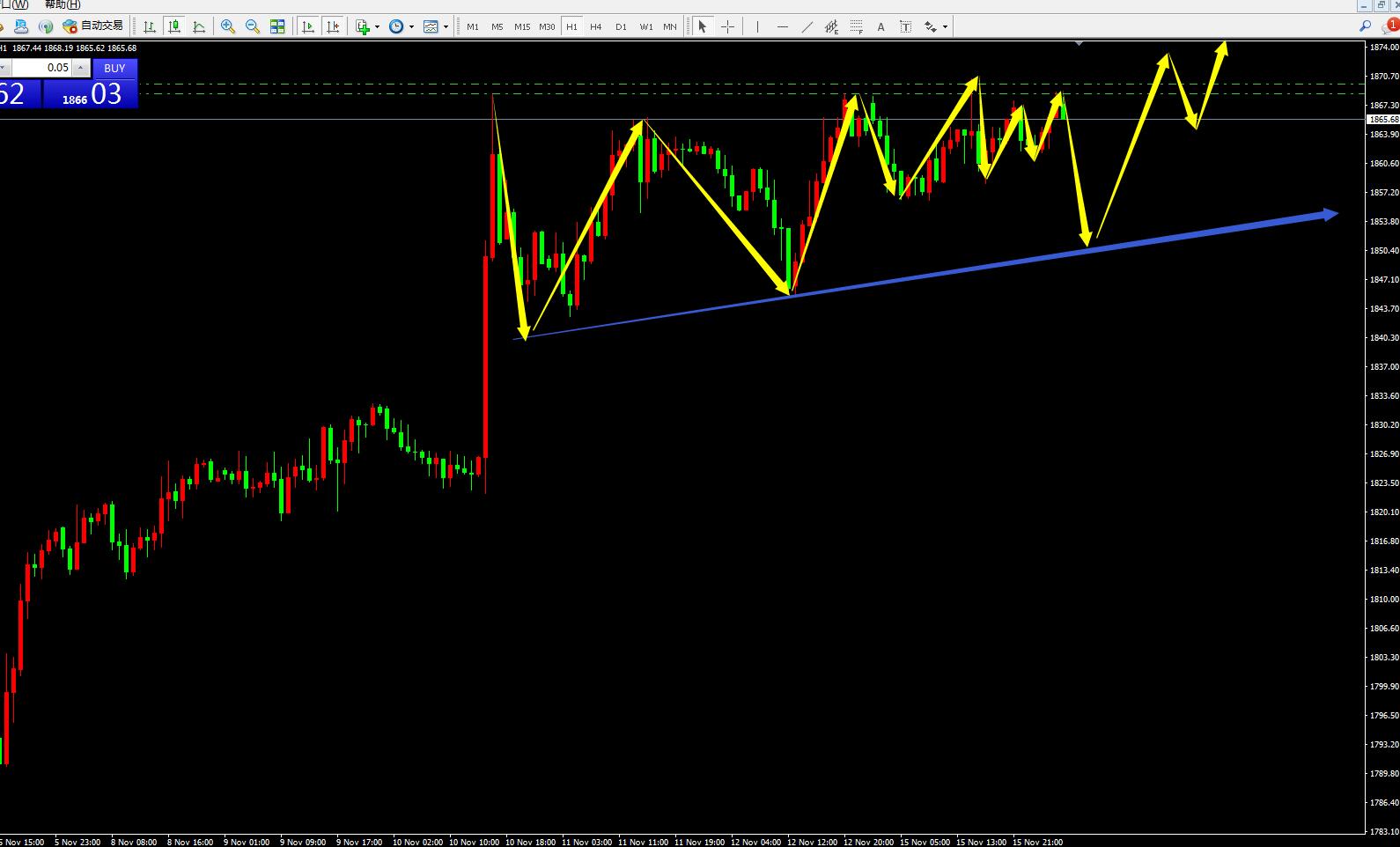Open the Help (帮助) menu
This screenshot has height=847, width=1400.
63,5
